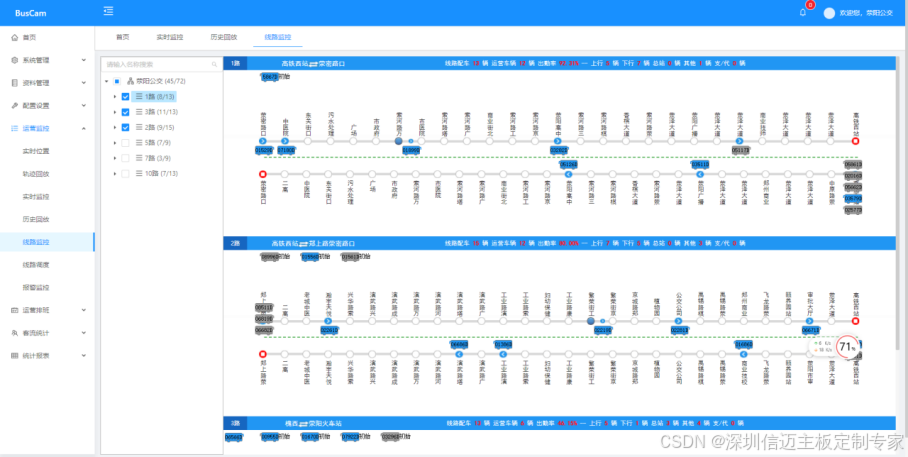The width and height of the screenshot is (908, 457).
Task: Collapse sidebar with the menu fold icon
Action: coord(108,11)
